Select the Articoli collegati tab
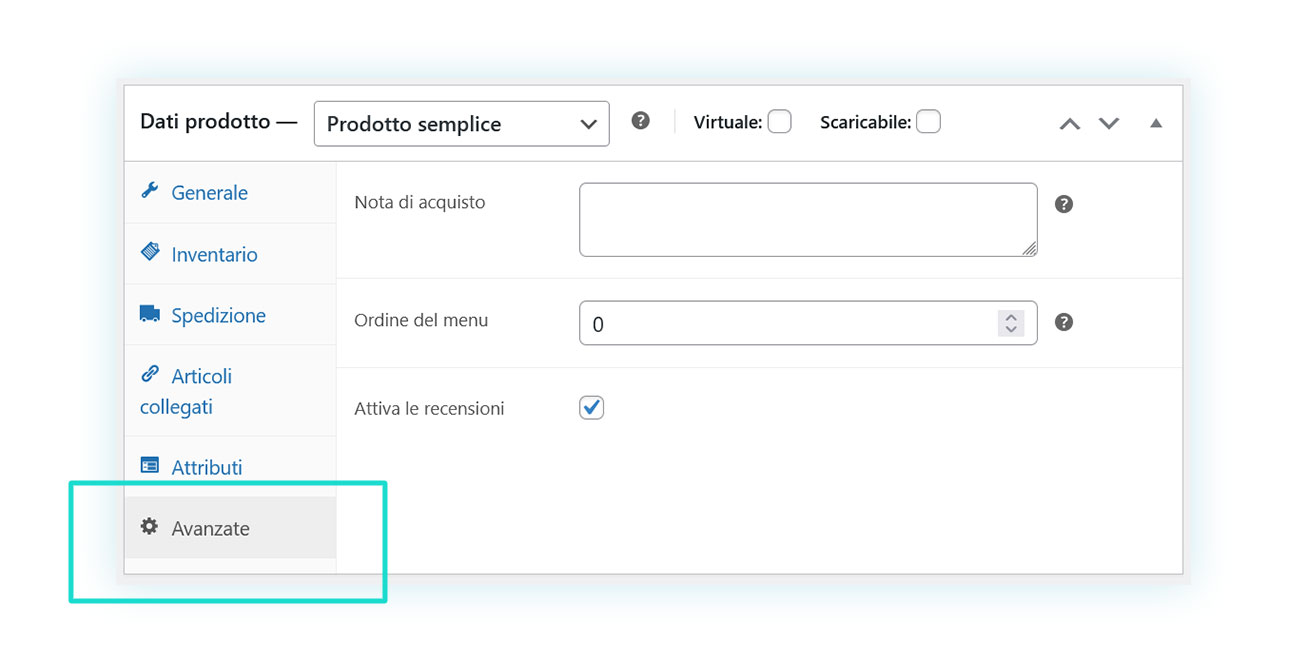The height and width of the screenshot is (654, 1300). coord(230,391)
